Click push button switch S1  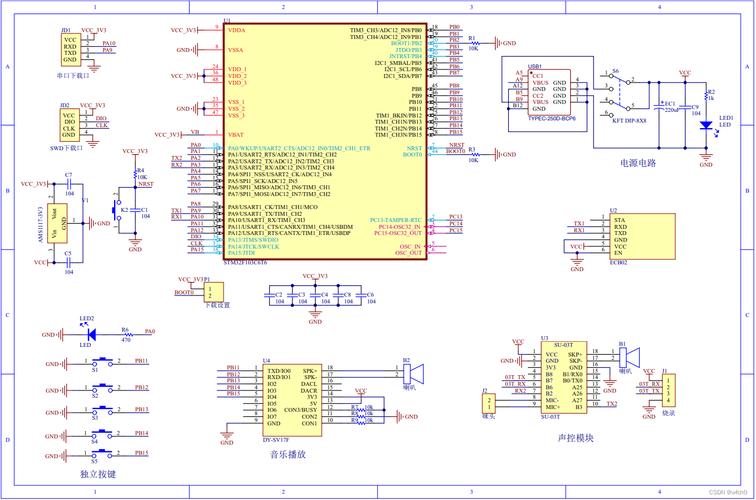point(96,362)
